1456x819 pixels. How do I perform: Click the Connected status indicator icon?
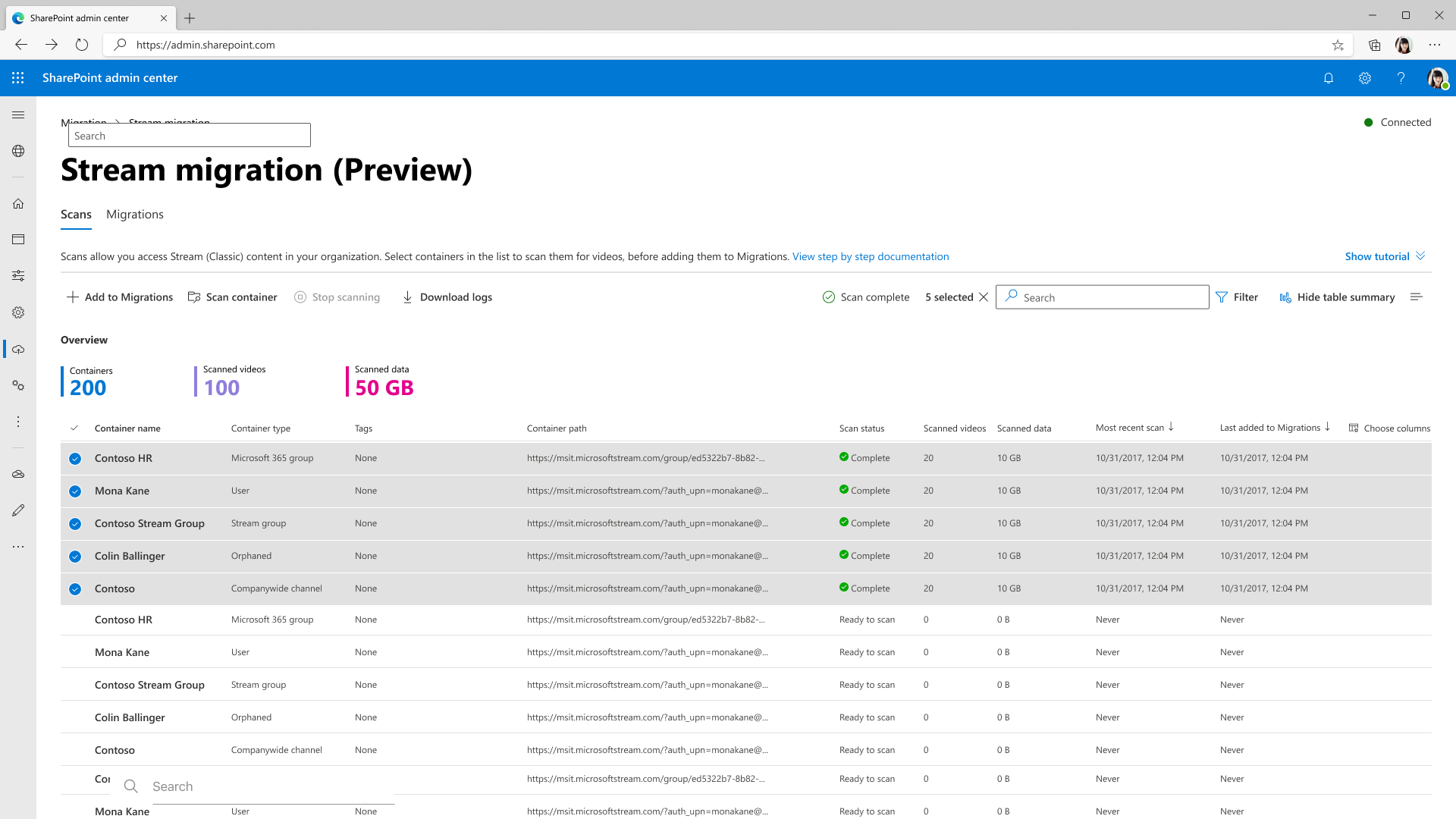(1369, 122)
